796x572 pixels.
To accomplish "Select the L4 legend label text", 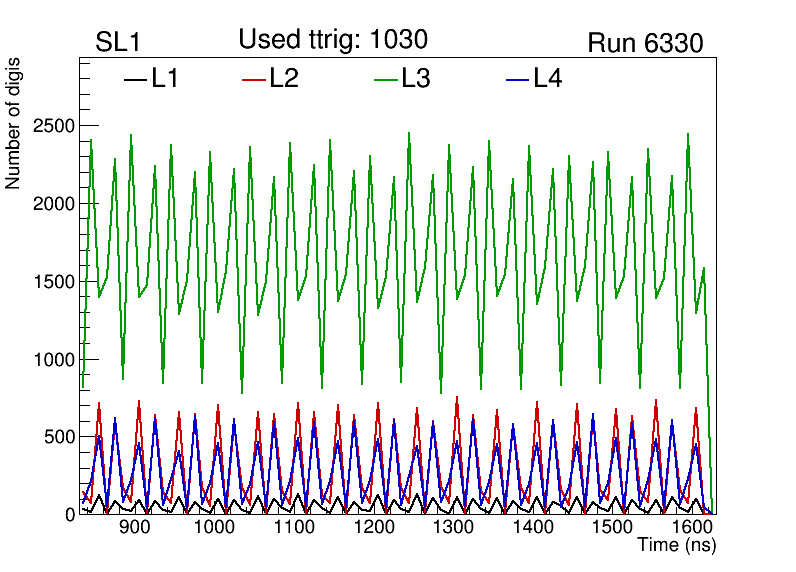I will [547, 79].
